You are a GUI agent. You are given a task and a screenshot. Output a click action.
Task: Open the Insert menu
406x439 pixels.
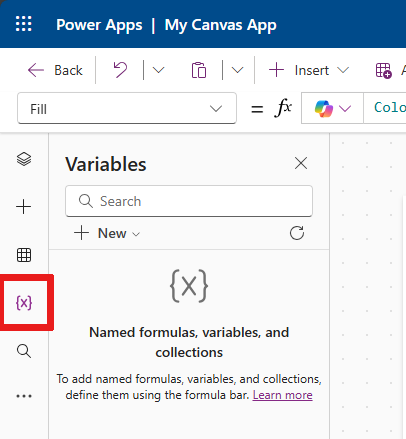309,70
